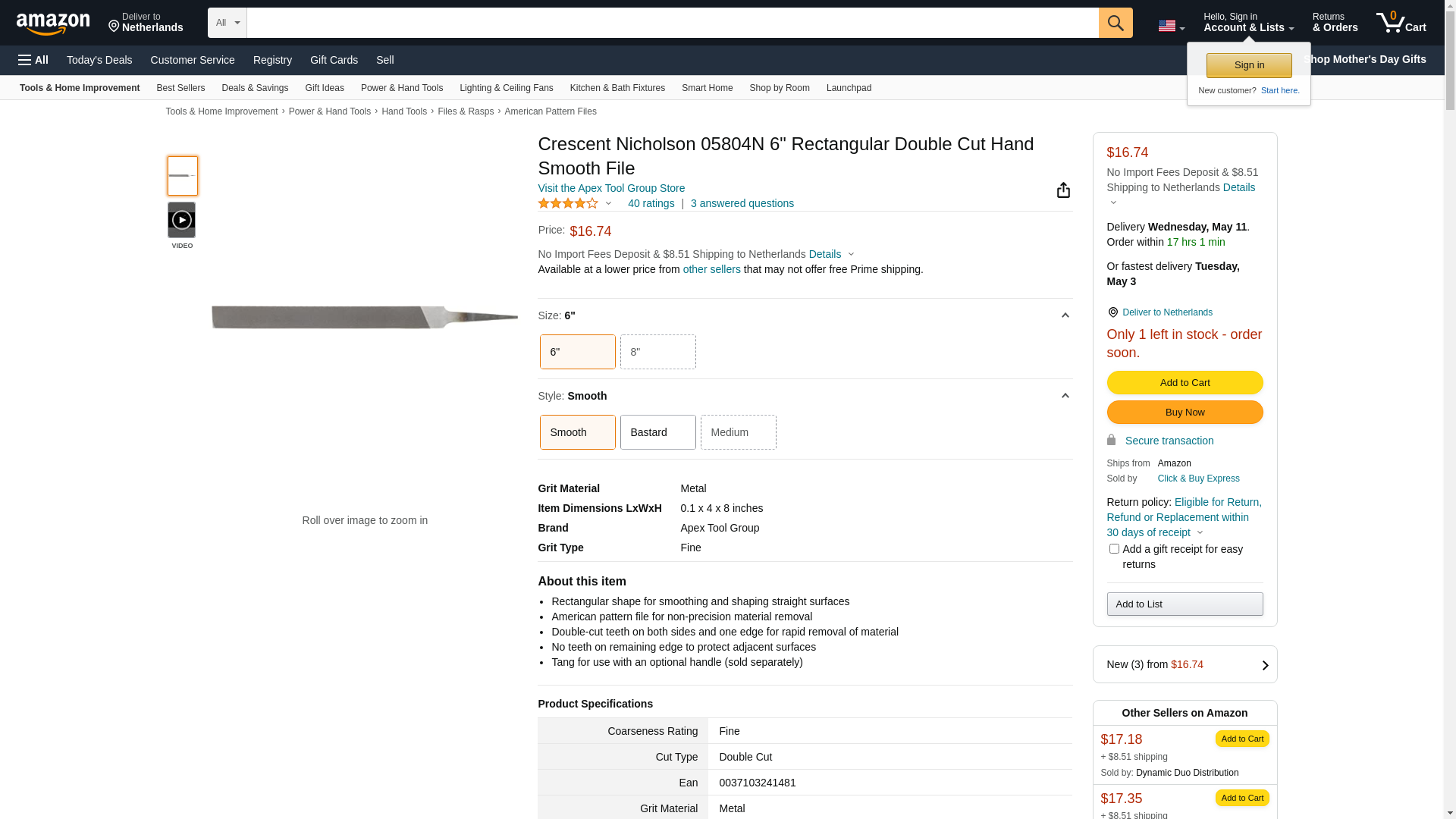Click the share icon near title
1456x819 pixels.
point(1062,190)
